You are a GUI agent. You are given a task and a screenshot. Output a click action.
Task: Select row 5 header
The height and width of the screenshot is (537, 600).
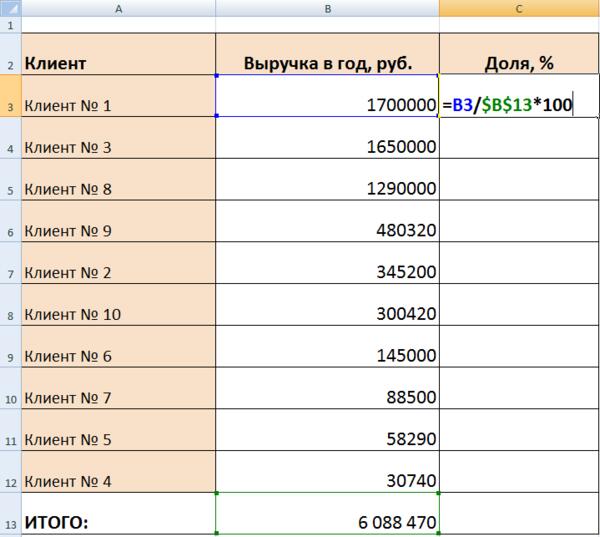[10, 180]
